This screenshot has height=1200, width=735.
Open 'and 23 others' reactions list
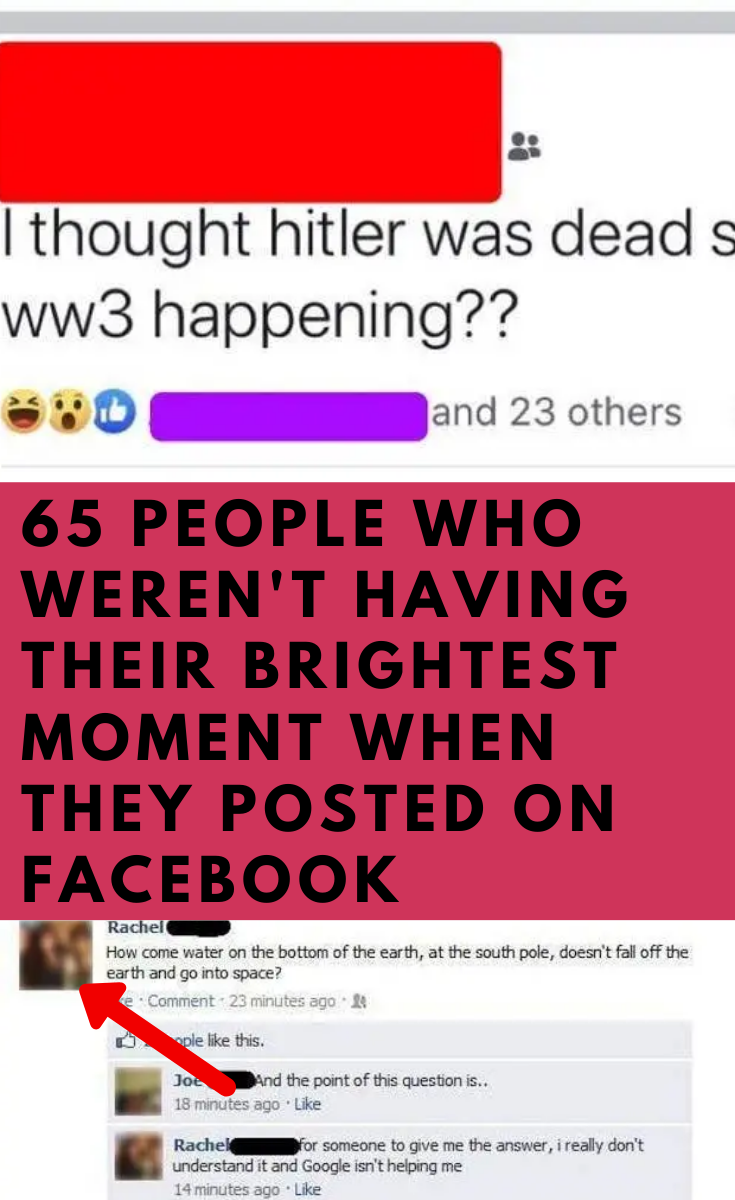tap(556, 412)
